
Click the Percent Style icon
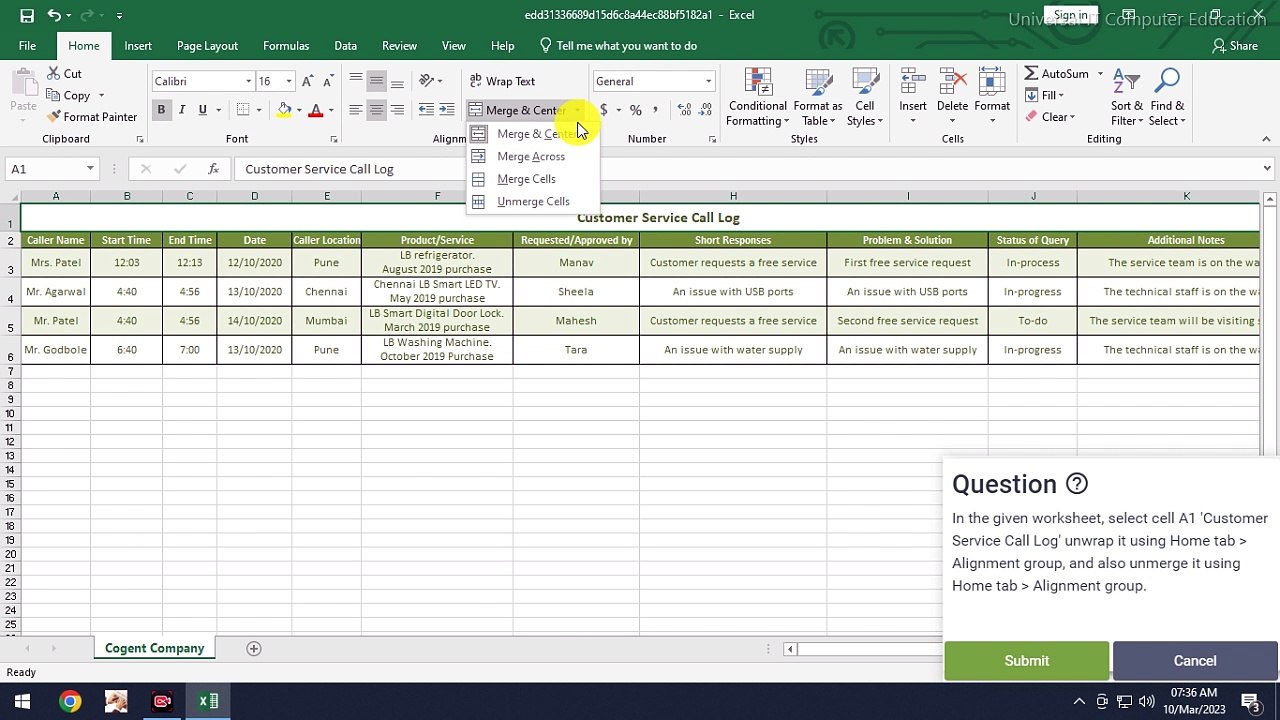635,110
